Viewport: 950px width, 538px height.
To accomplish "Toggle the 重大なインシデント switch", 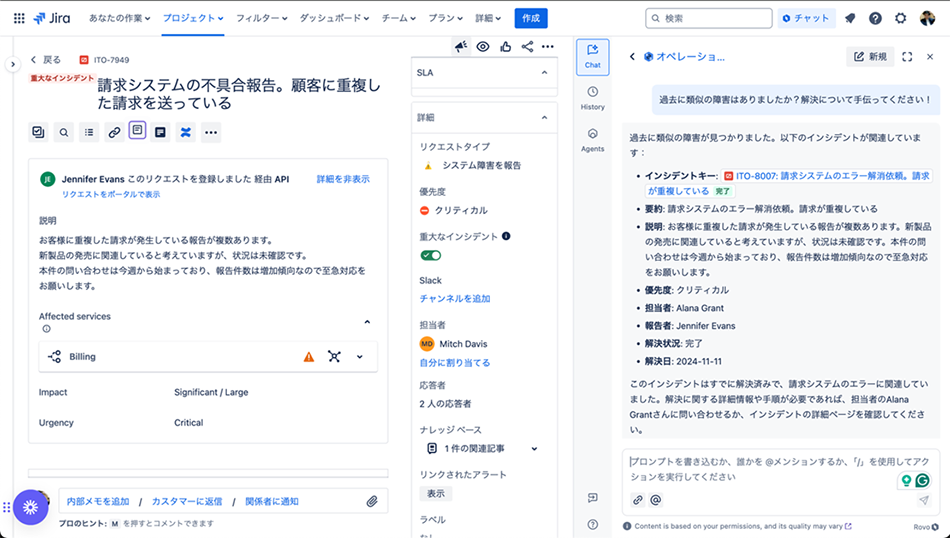I will click(x=431, y=255).
